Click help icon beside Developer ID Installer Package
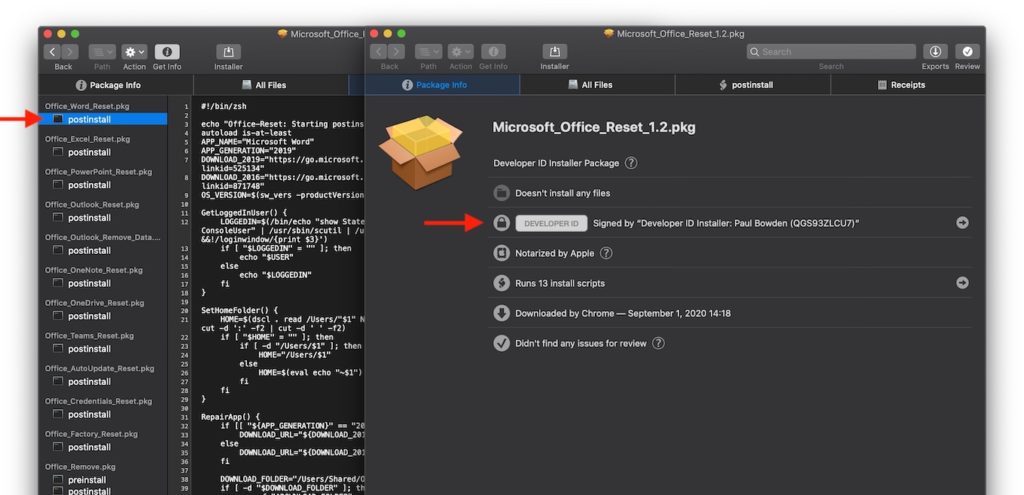 point(631,163)
